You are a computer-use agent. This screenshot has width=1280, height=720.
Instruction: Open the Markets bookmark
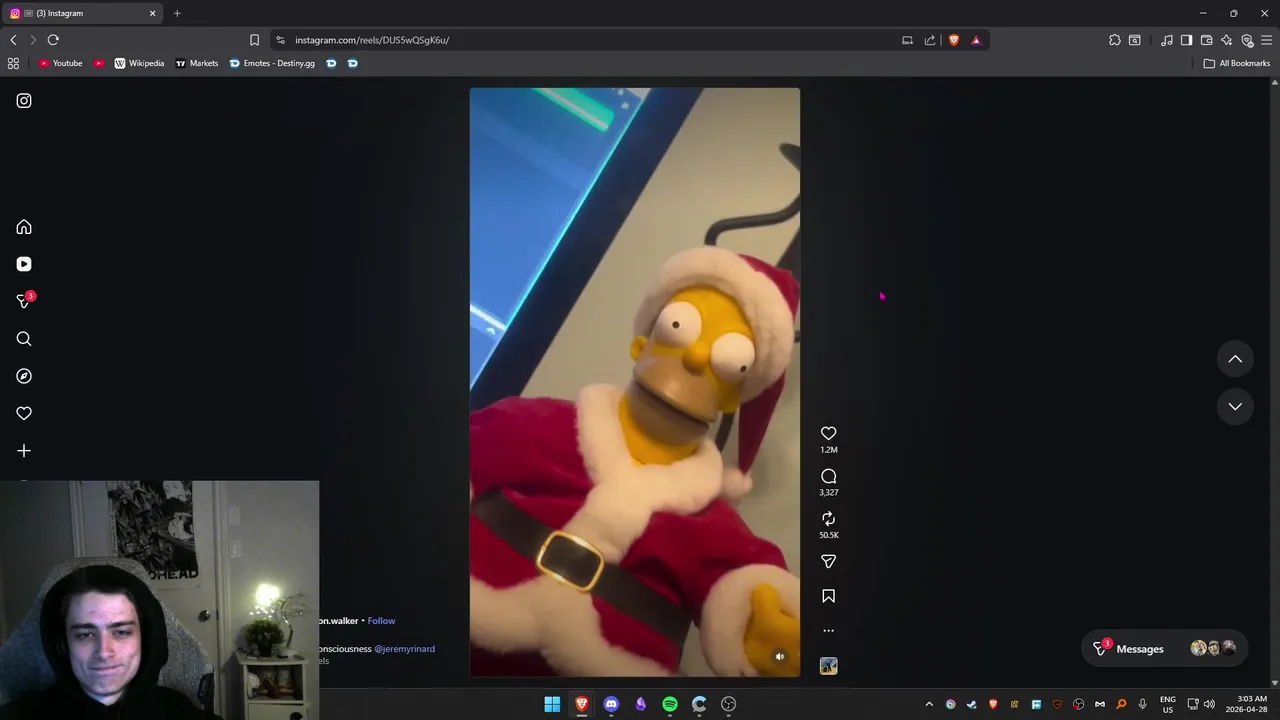pos(197,63)
